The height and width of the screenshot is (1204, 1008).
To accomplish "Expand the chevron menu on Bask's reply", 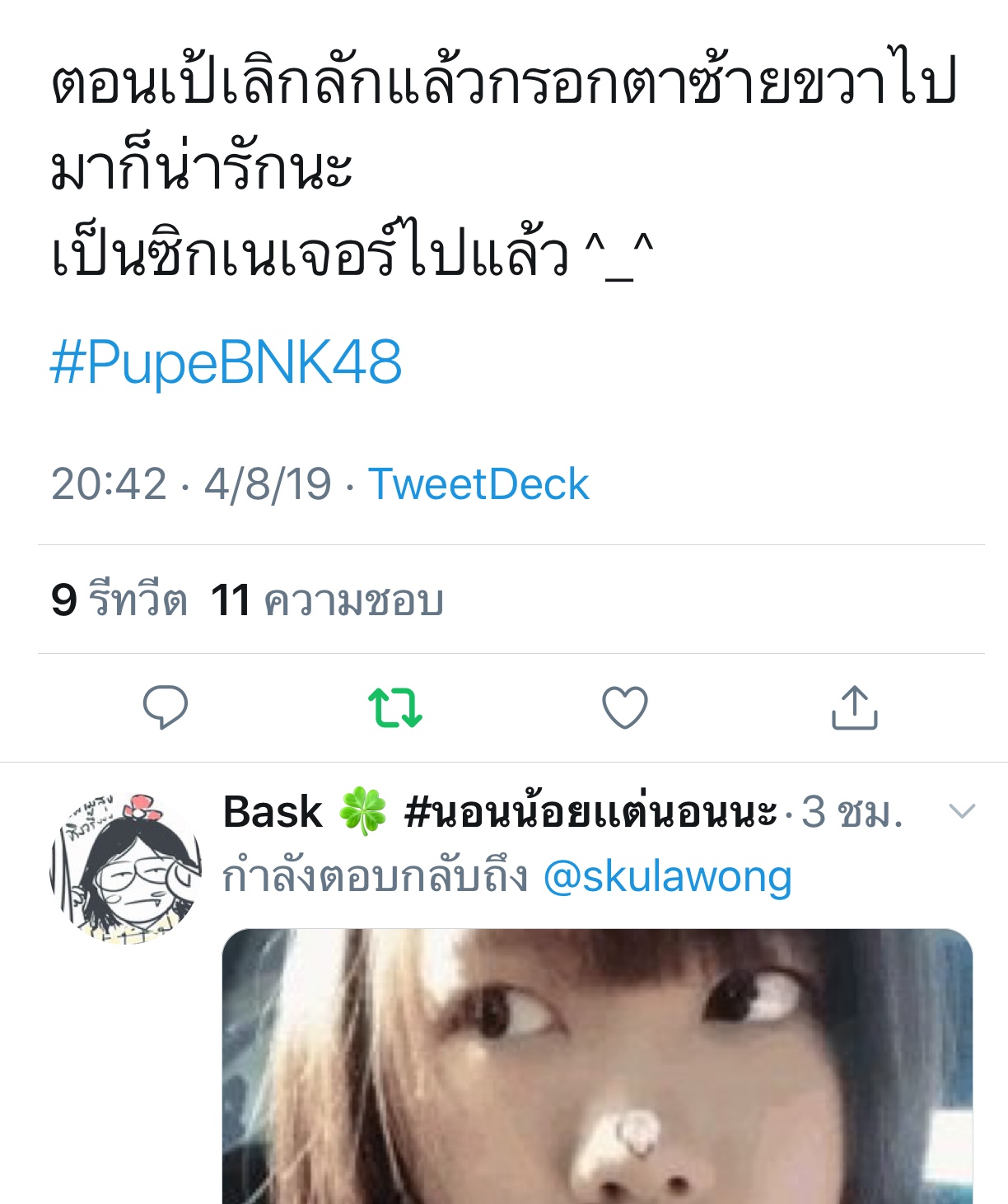I will coord(962,812).
